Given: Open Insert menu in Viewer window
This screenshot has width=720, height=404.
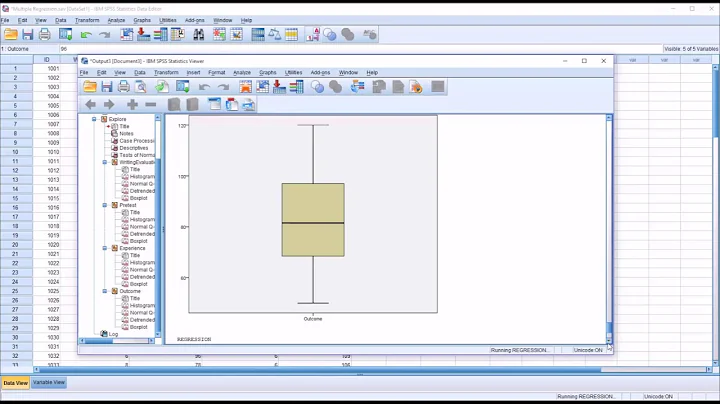Looking at the screenshot, I should (193, 73).
